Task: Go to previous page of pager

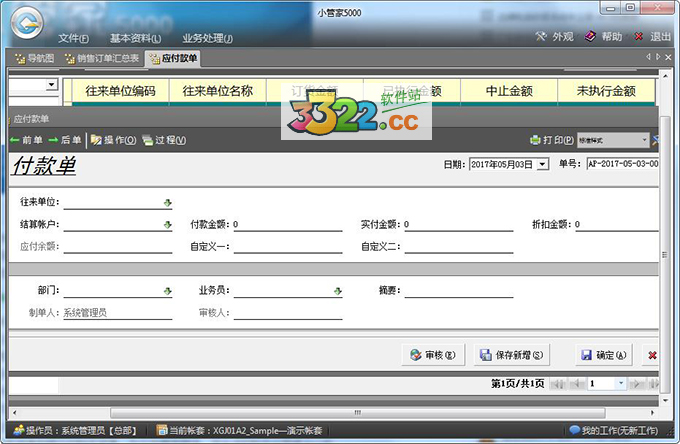Action: click(577, 384)
